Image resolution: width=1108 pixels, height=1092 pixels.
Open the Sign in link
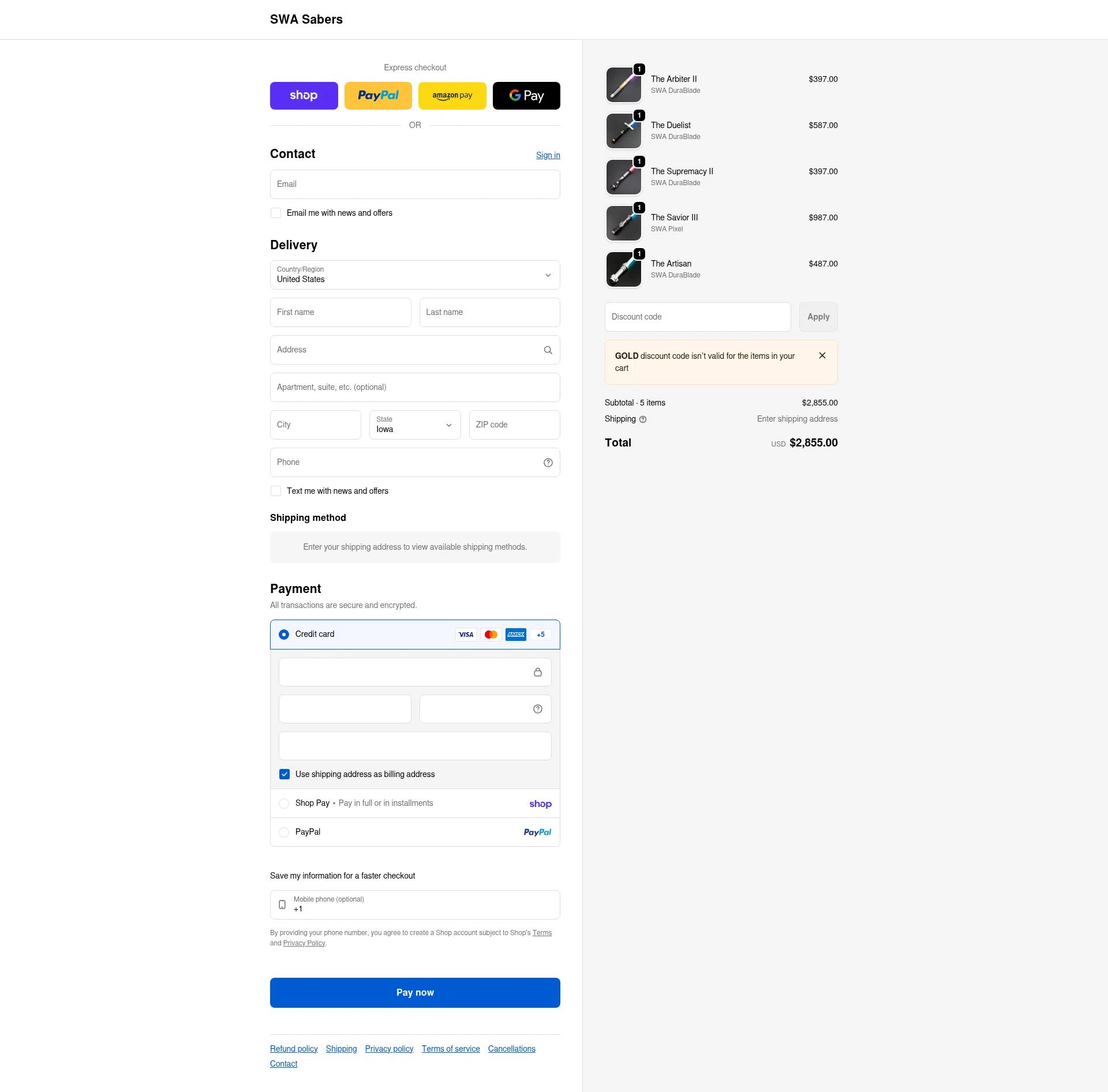548,155
